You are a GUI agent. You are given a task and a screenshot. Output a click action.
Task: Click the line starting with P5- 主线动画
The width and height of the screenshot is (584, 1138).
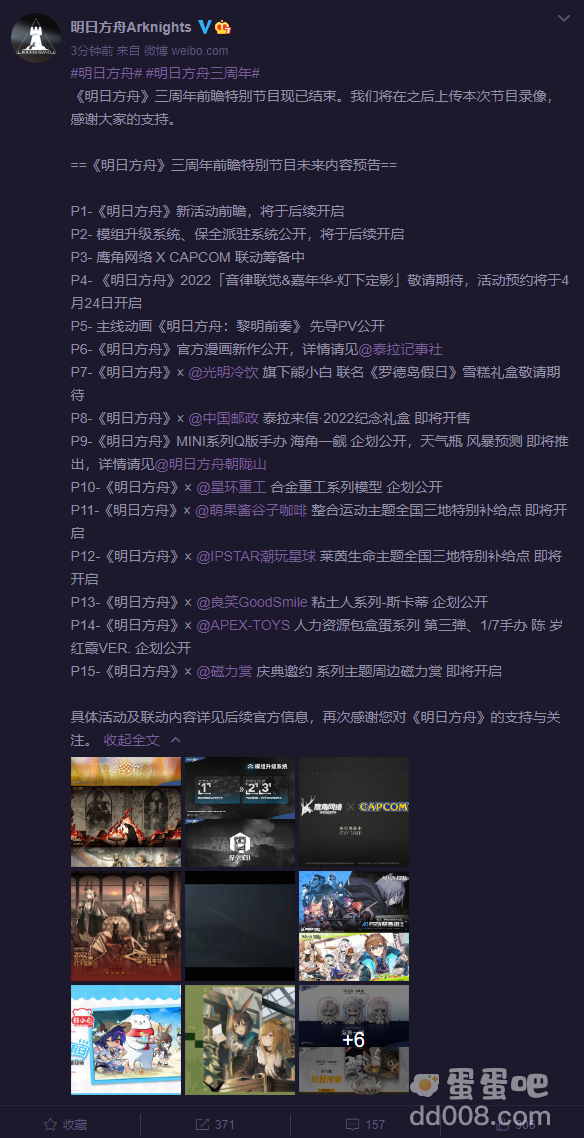pyautogui.click(x=228, y=326)
